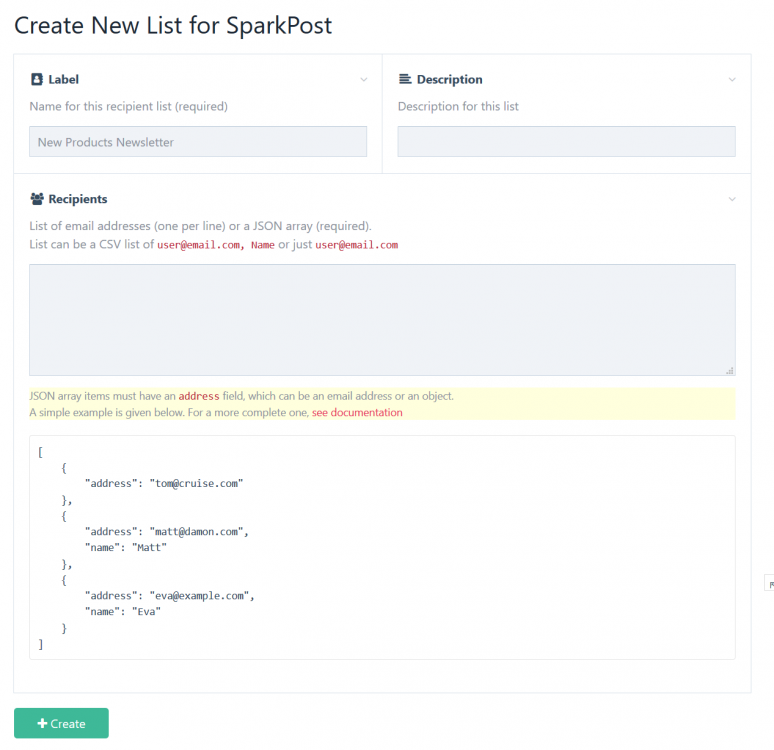Collapse the Label panel using its chevron
Screen dimensions: 774x750
364,80
